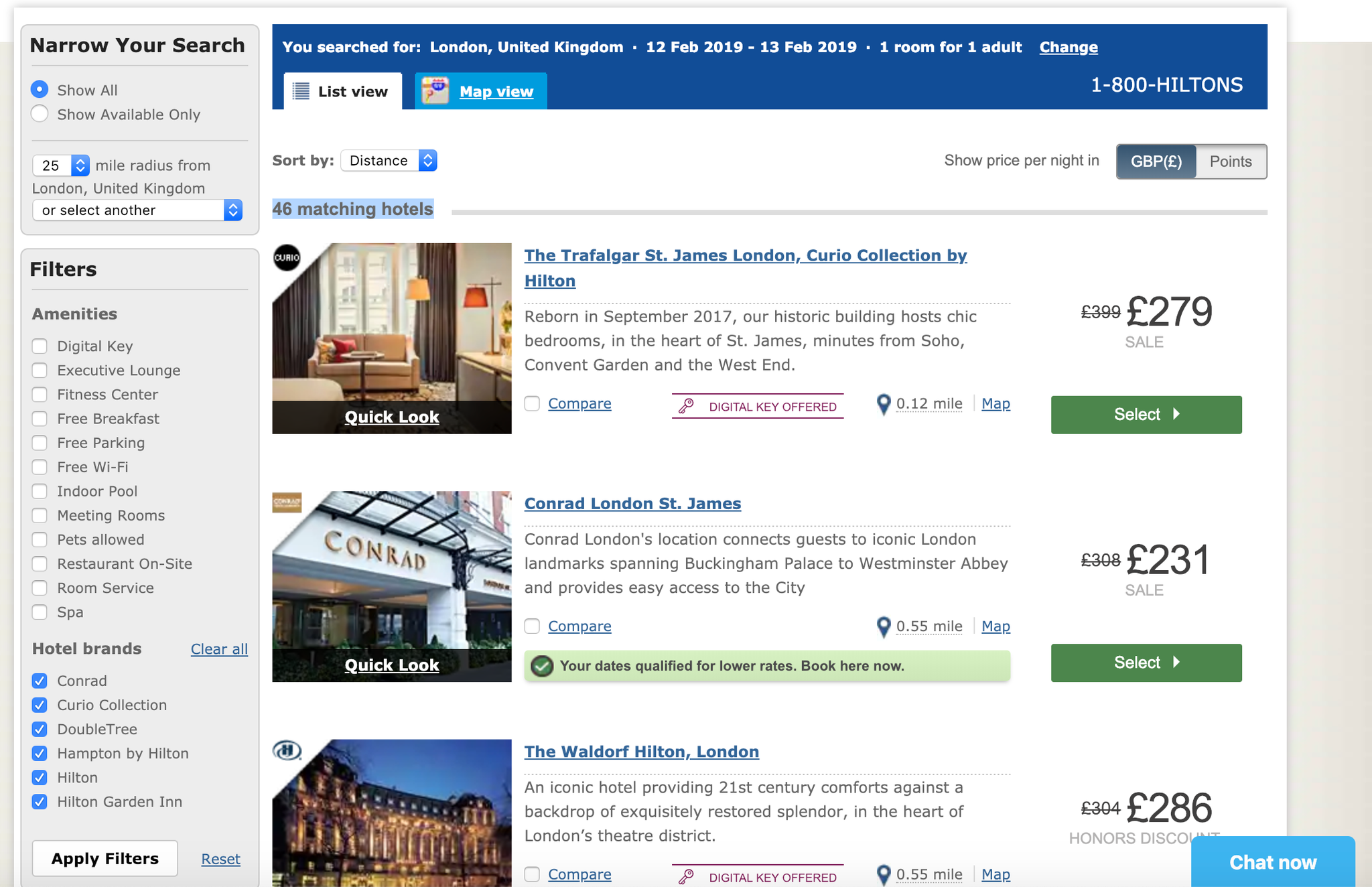Switch price display to Points

[1230, 161]
